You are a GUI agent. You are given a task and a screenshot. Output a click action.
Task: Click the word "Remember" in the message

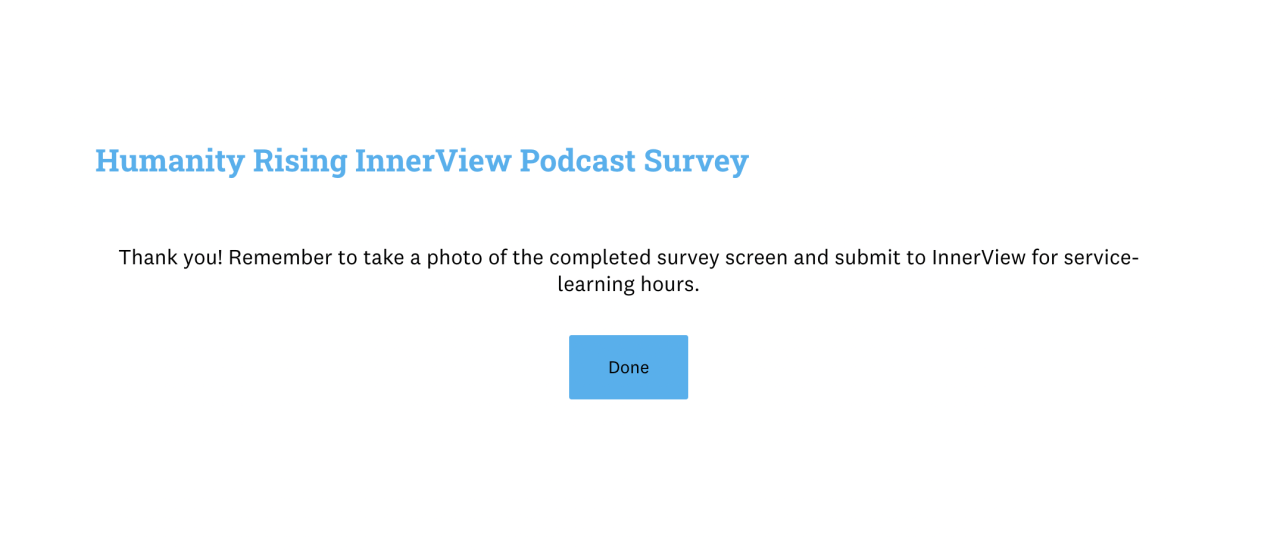pyautogui.click(x=279, y=257)
